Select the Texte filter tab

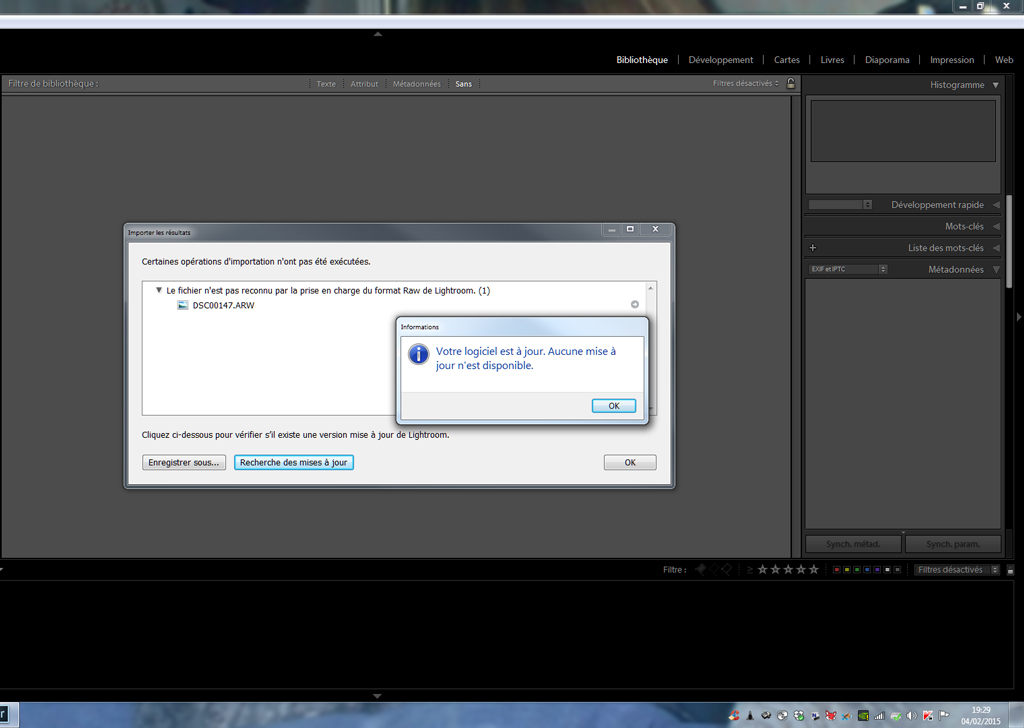pyautogui.click(x=326, y=84)
